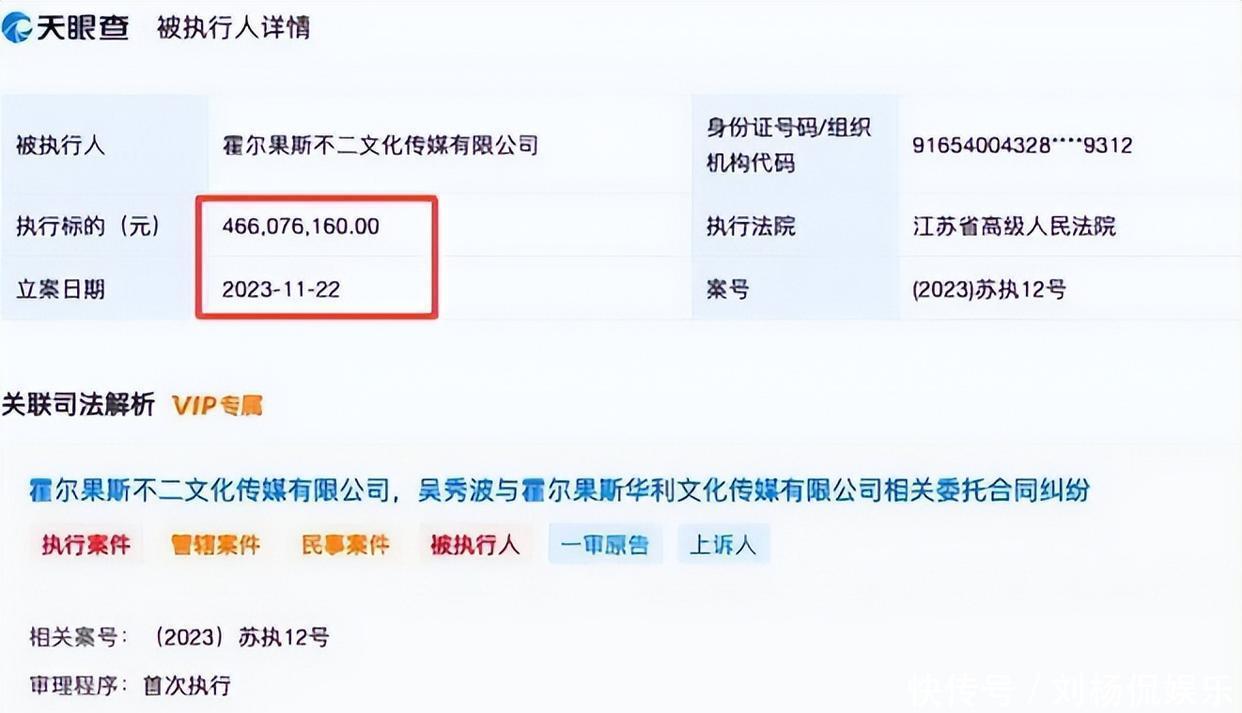1242x713 pixels.
Task: Click the 被执行人 red tag
Action: click(x=475, y=545)
